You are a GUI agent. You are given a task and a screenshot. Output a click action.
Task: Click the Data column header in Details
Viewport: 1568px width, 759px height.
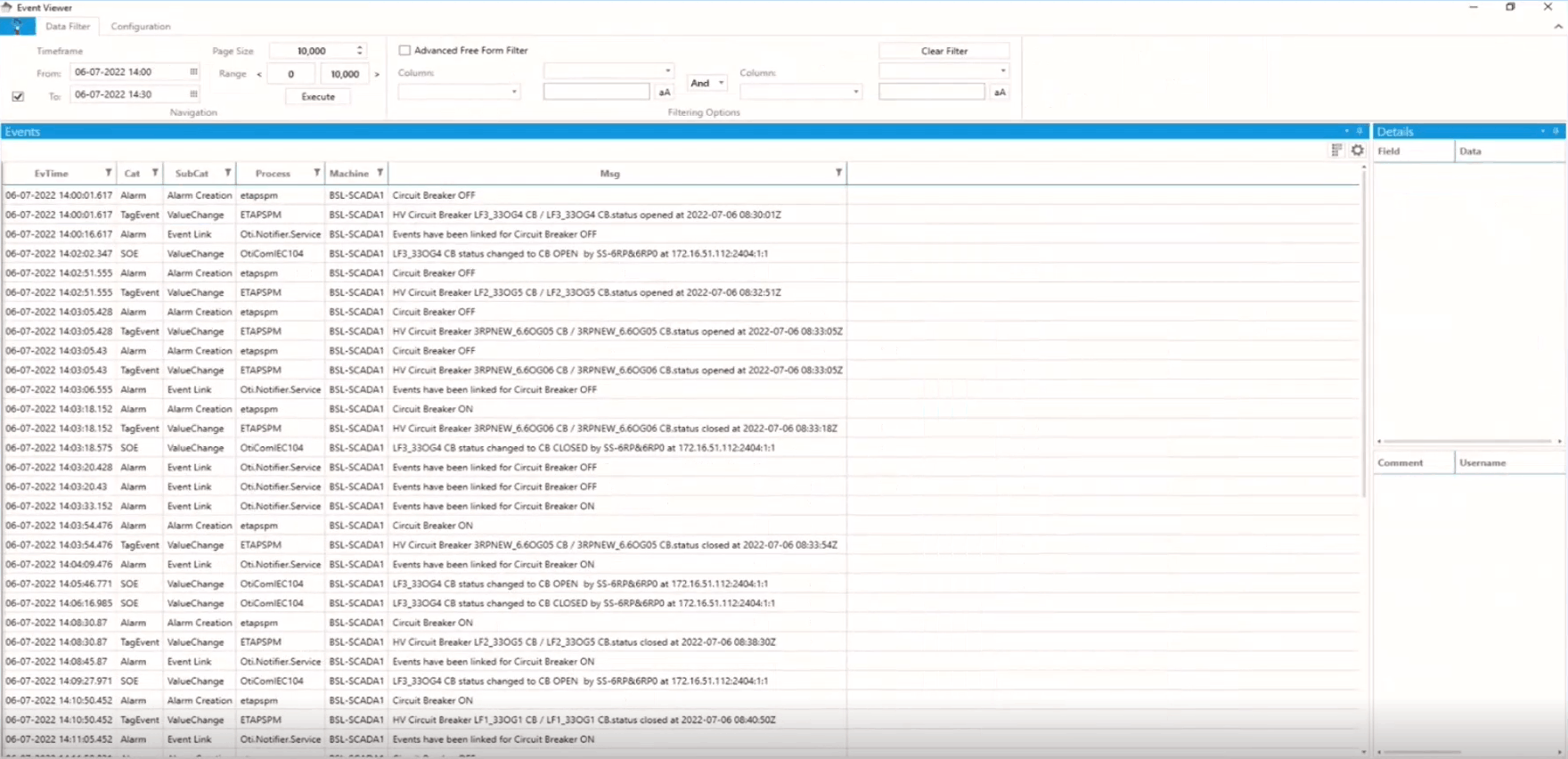pos(1509,151)
